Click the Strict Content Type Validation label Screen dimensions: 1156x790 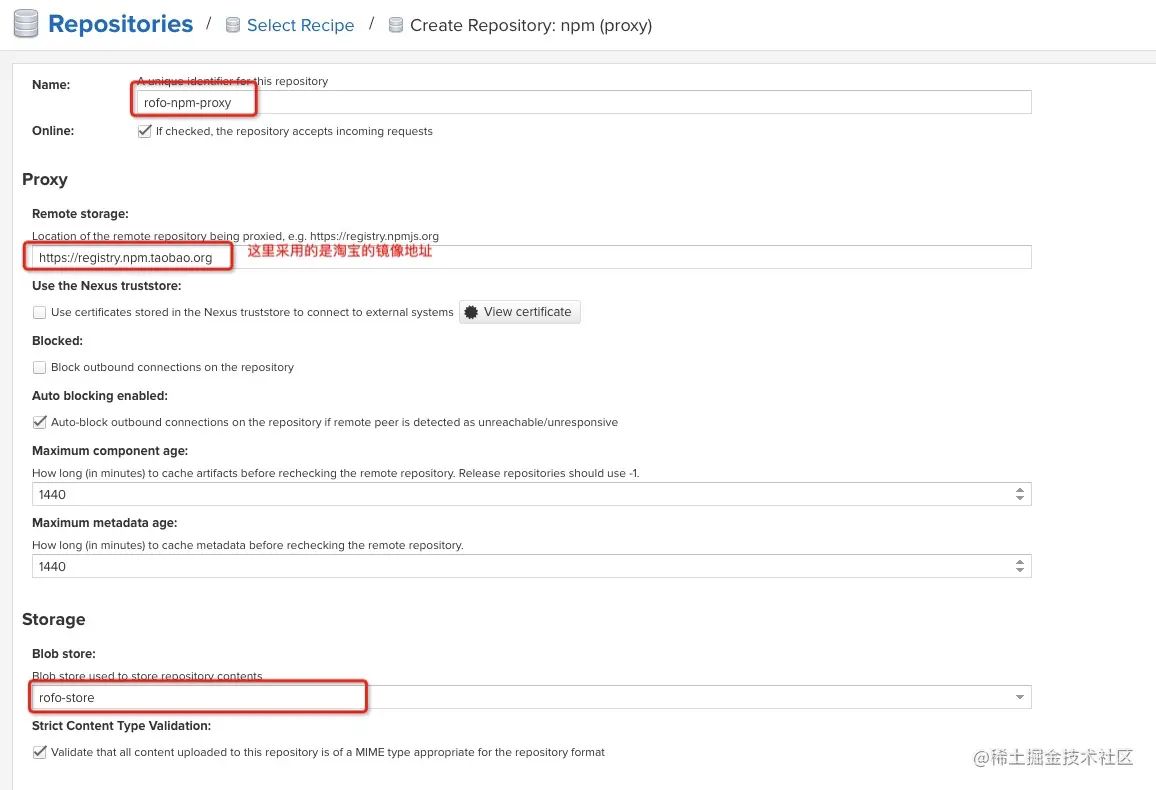[122, 726]
